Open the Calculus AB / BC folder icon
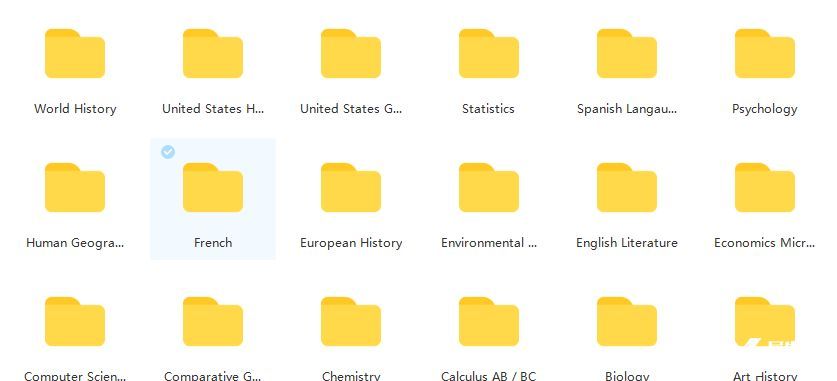837x381 pixels. click(489, 321)
